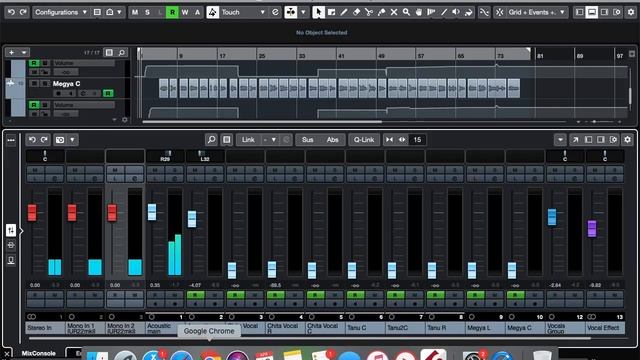640x360 pixels.
Task: Toggle the Abs button in MixConsole
Action: point(333,140)
